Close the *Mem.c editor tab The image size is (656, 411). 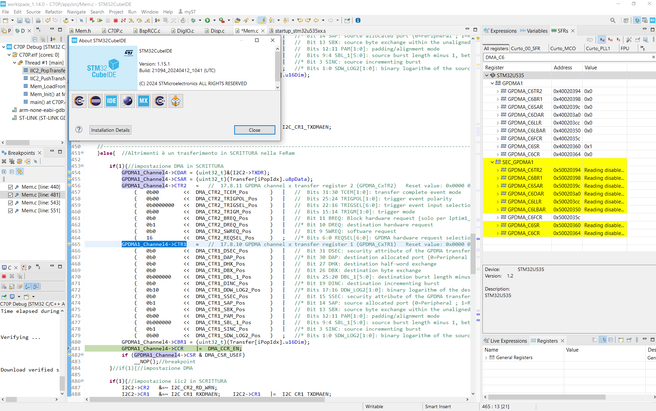pos(263,31)
